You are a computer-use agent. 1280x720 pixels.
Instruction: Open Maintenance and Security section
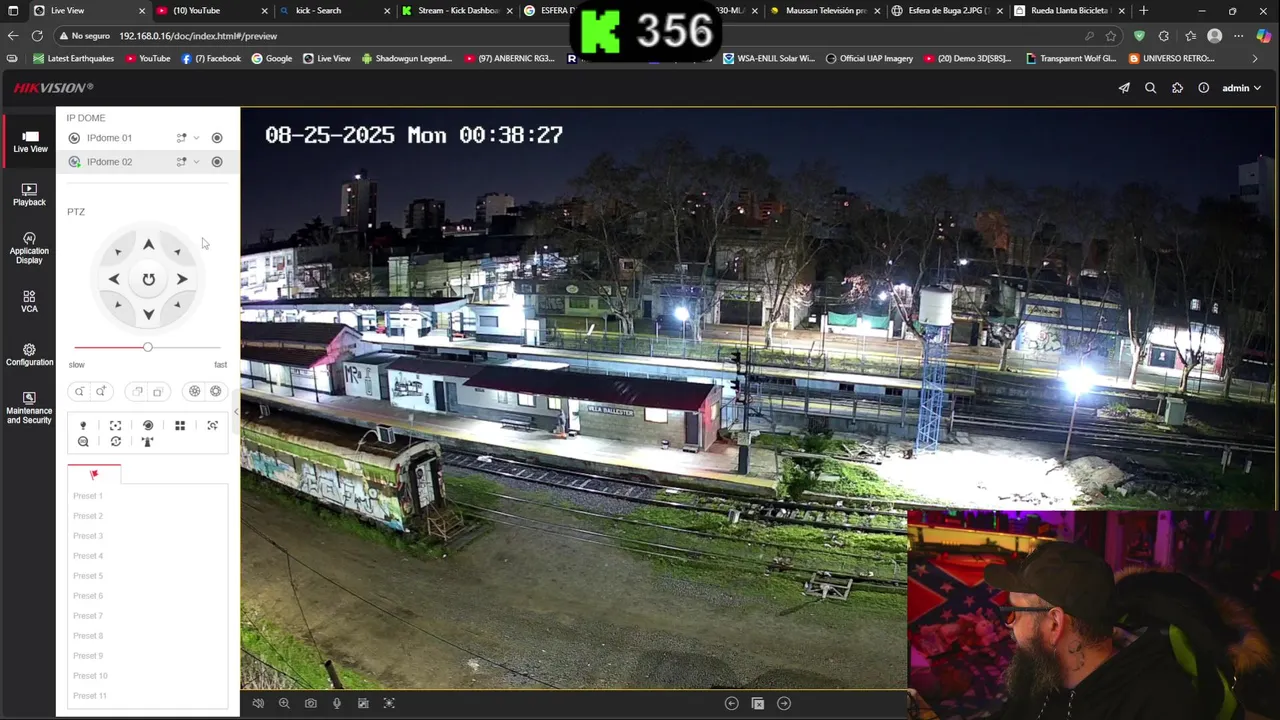coord(30,408)
